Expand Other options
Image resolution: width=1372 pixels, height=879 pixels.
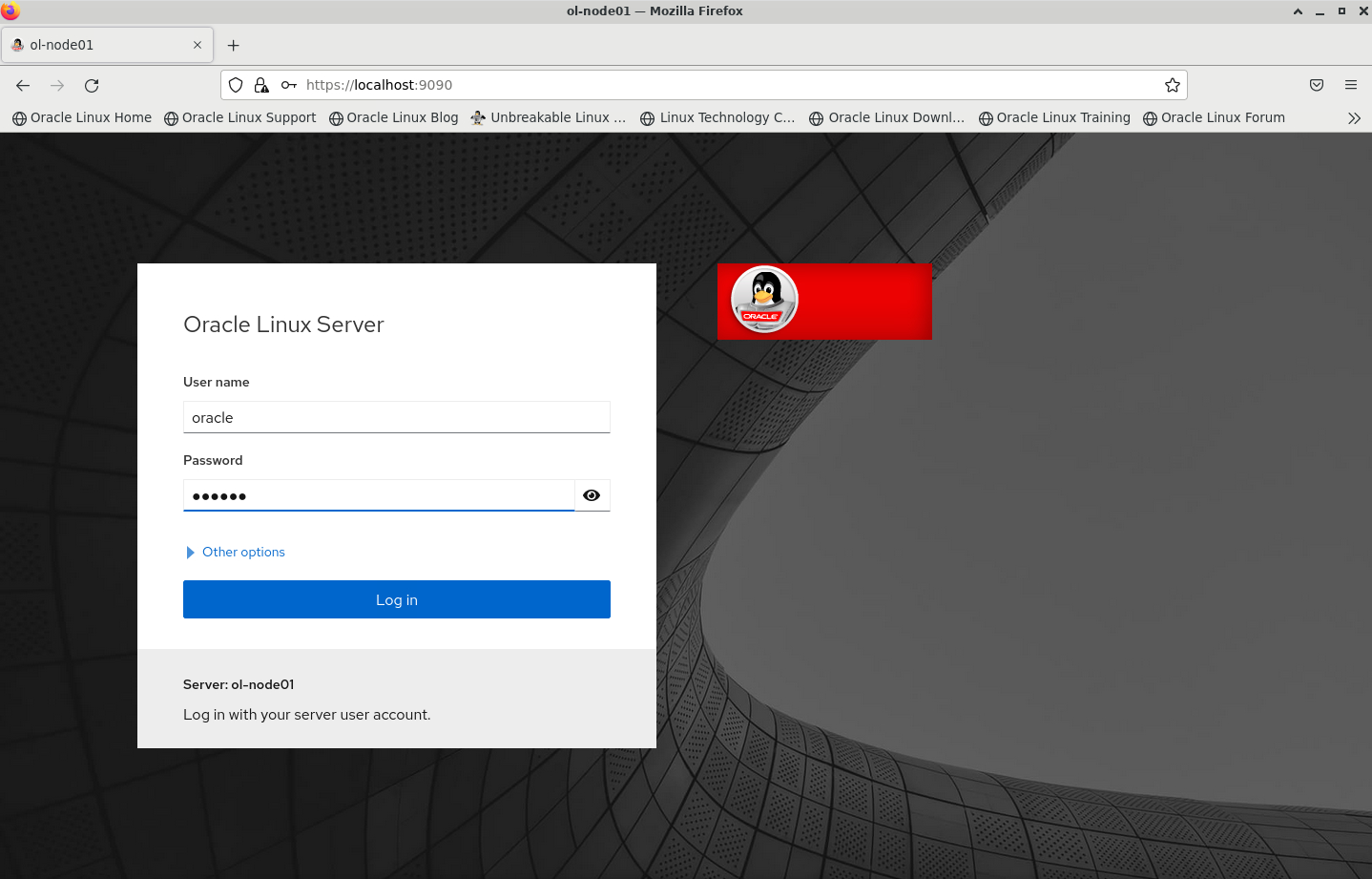pos(235,552)
